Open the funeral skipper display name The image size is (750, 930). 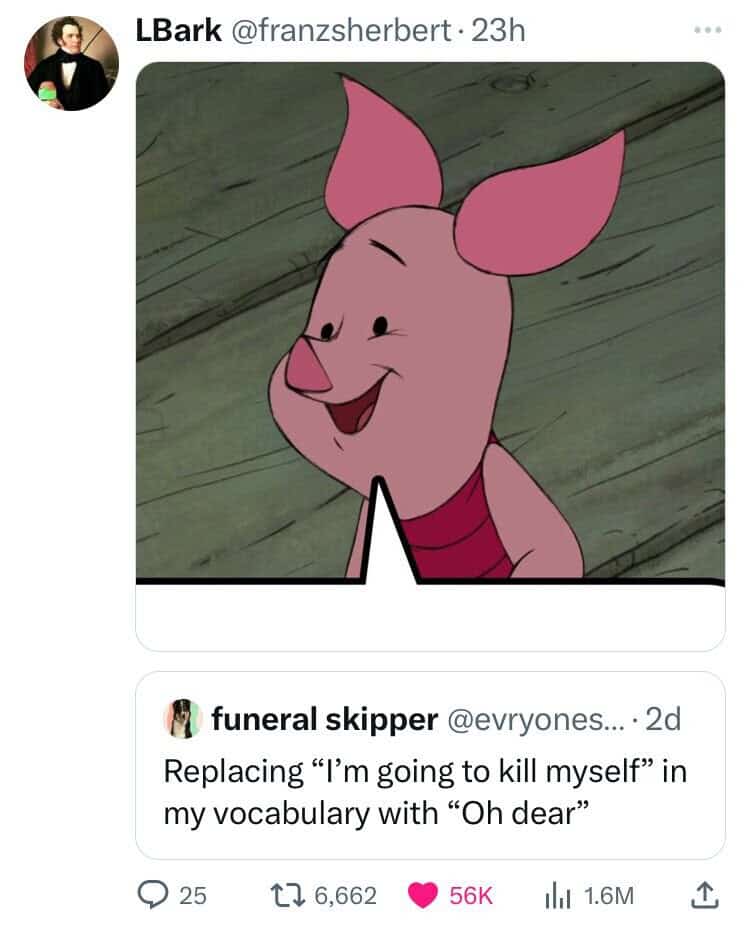[324, 719]
